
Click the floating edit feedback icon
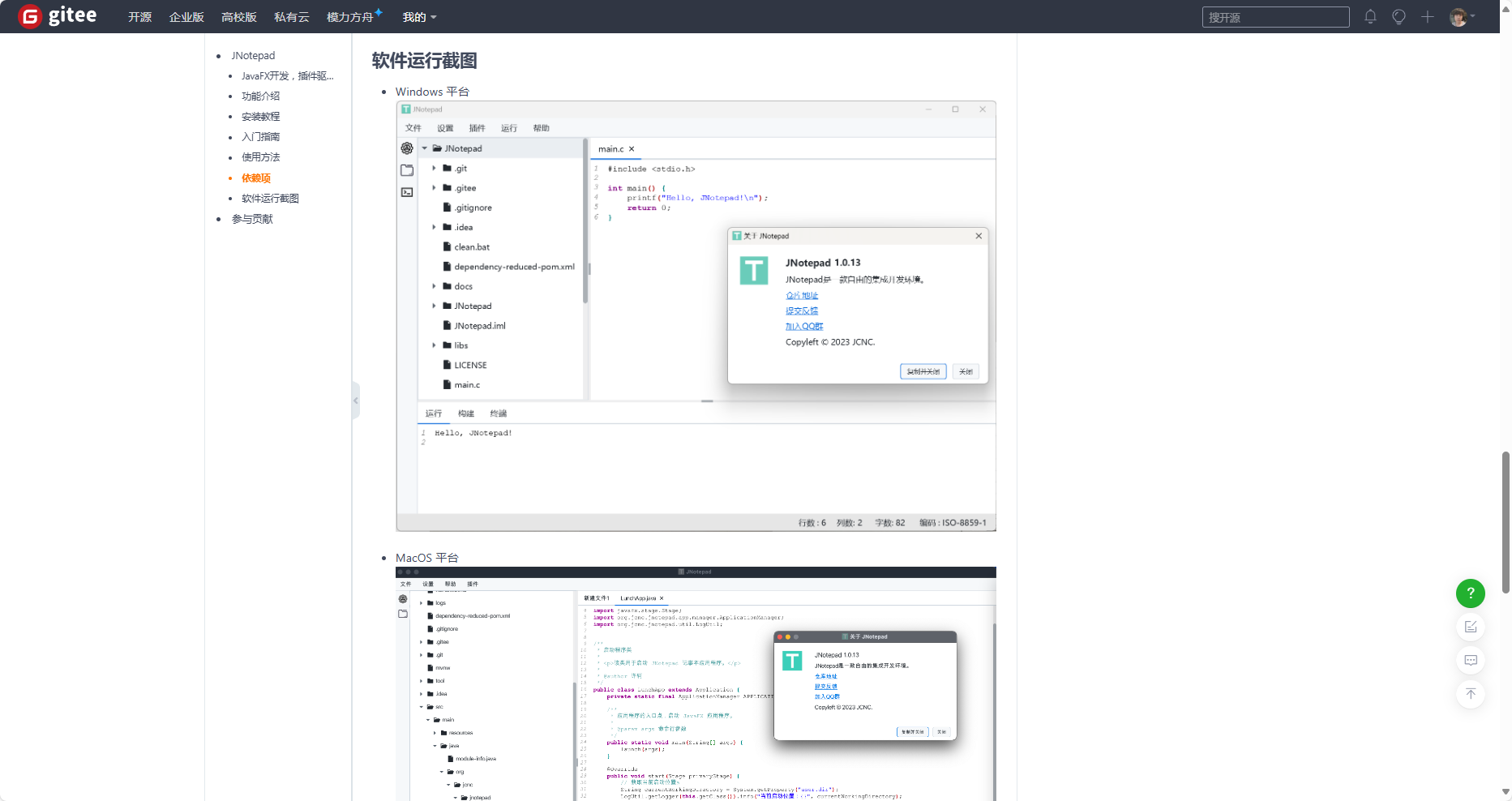pos(1470,627)
